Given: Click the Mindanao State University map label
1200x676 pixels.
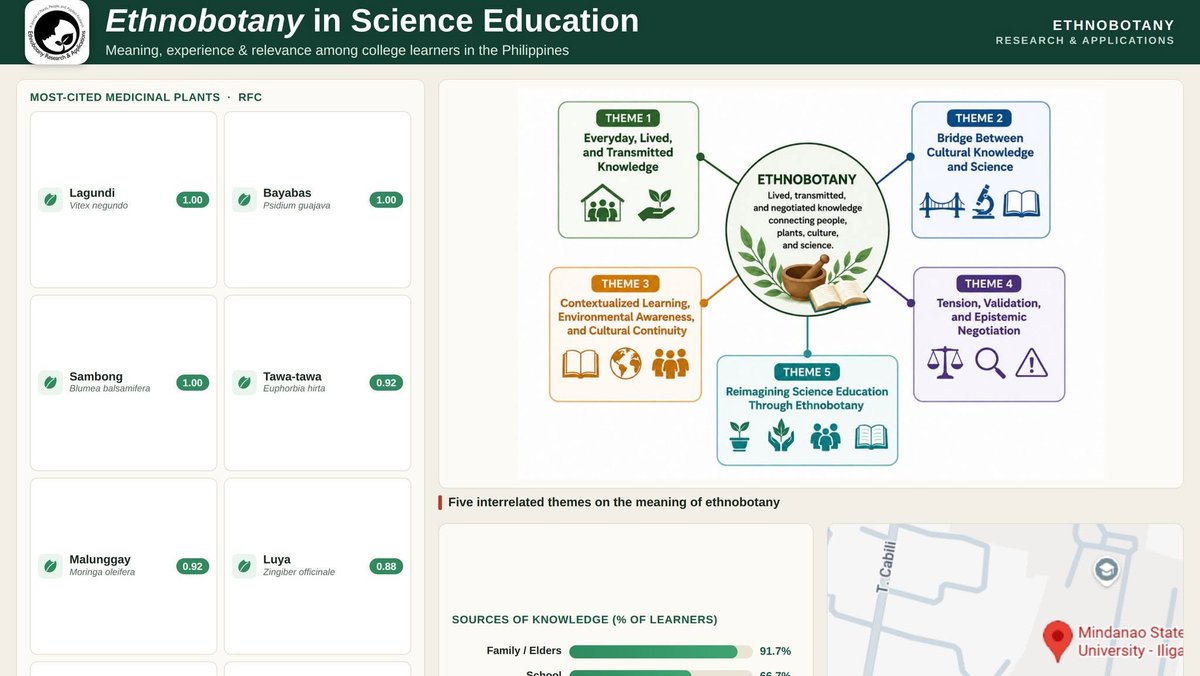Looking at the screenshot, I should (x=1131, y=641).
